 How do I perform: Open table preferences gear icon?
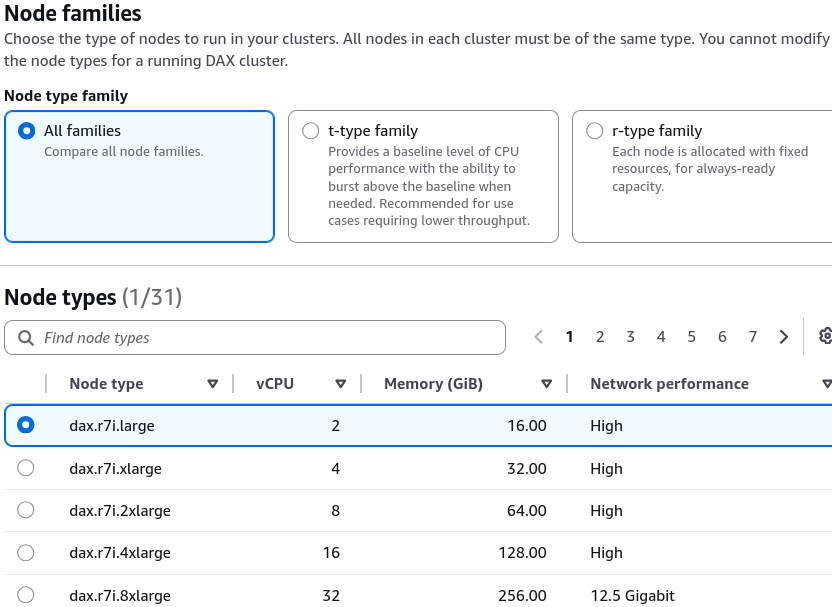(825, 336)
